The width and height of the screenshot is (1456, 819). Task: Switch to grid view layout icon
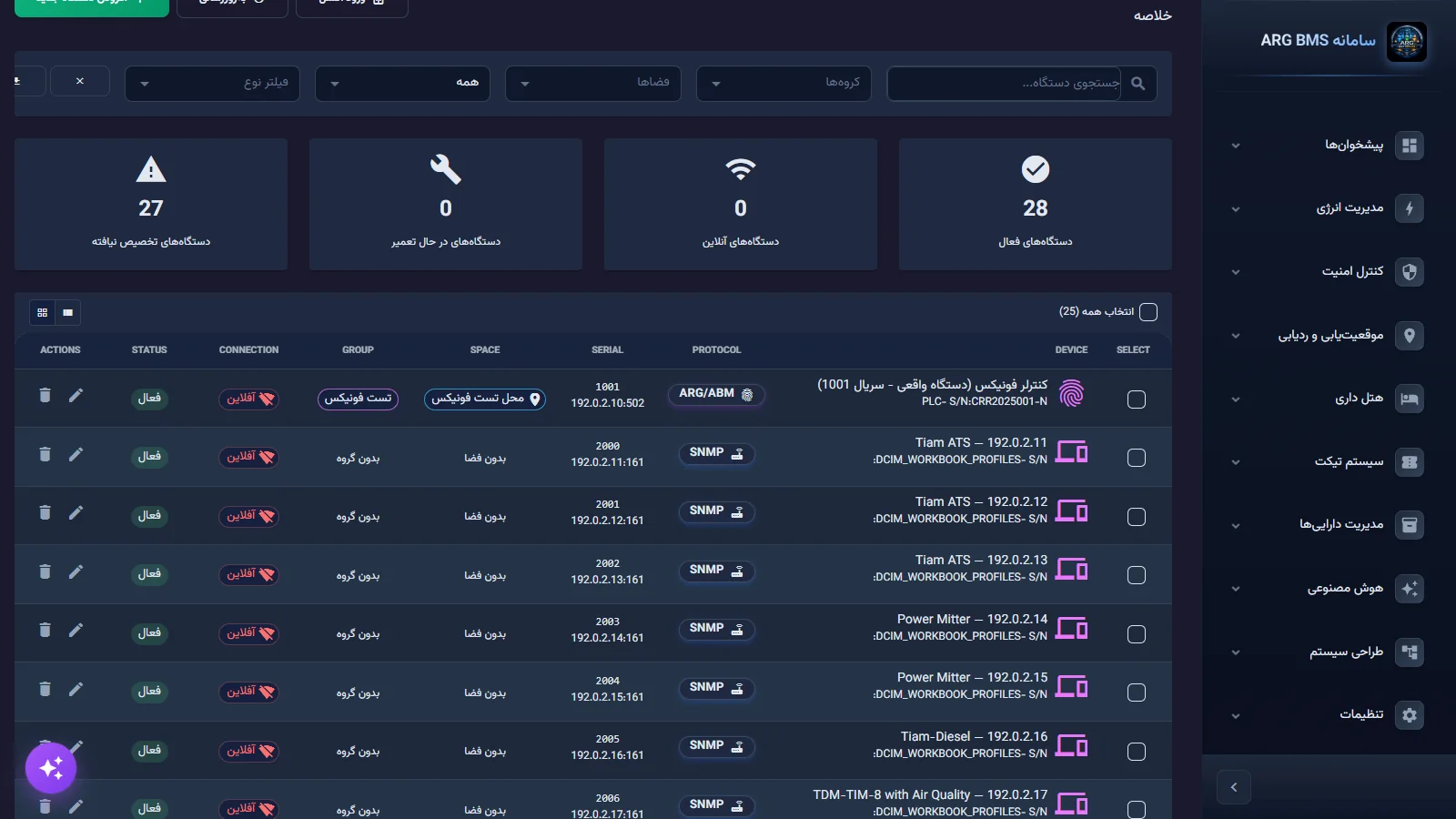(x=42, y=313)
